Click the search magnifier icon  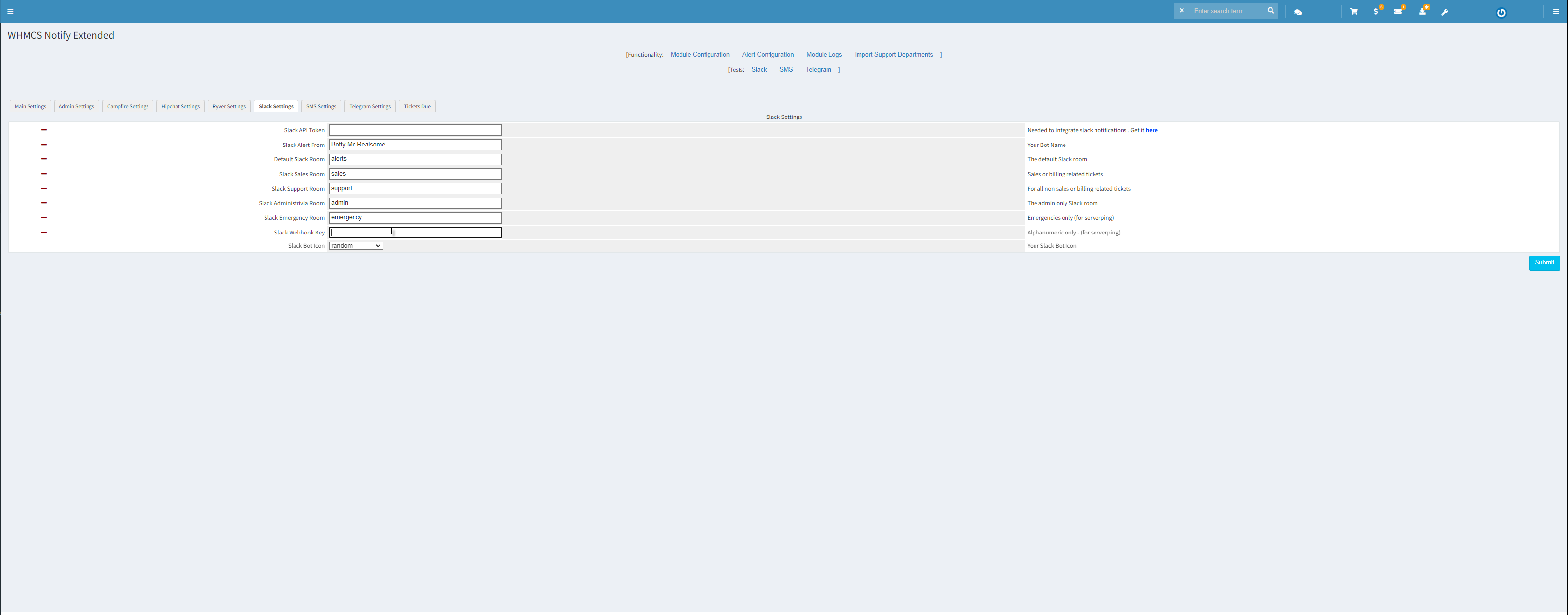click(x=1271, y=11)
